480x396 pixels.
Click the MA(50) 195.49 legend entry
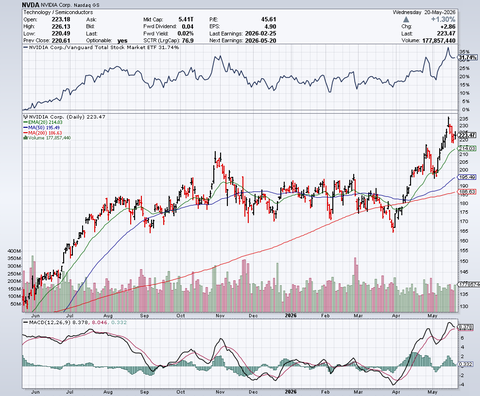pos(41,128)
